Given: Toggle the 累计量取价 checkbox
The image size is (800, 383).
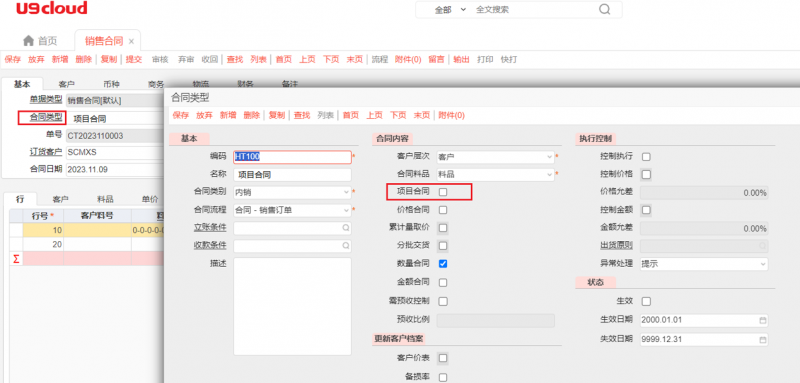Looking at the screenshot, I should pos(443,227).
